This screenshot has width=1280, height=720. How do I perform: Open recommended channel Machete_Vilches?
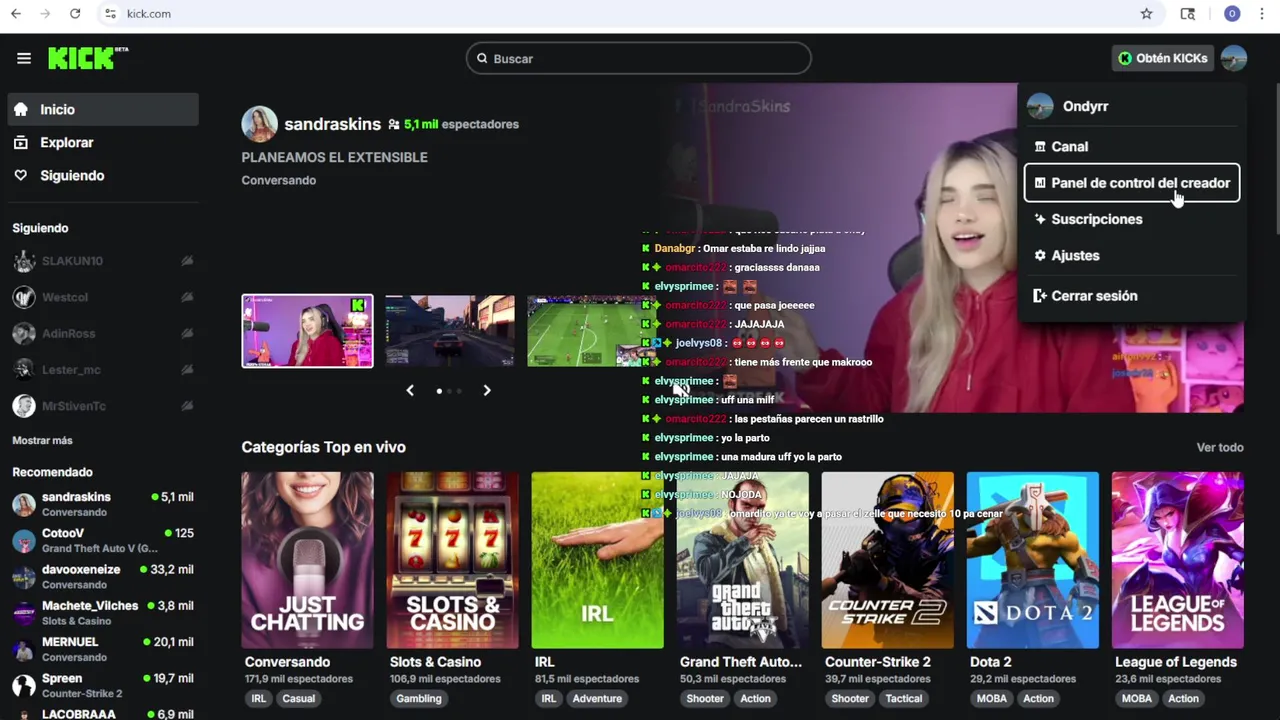tap(103, 613)
